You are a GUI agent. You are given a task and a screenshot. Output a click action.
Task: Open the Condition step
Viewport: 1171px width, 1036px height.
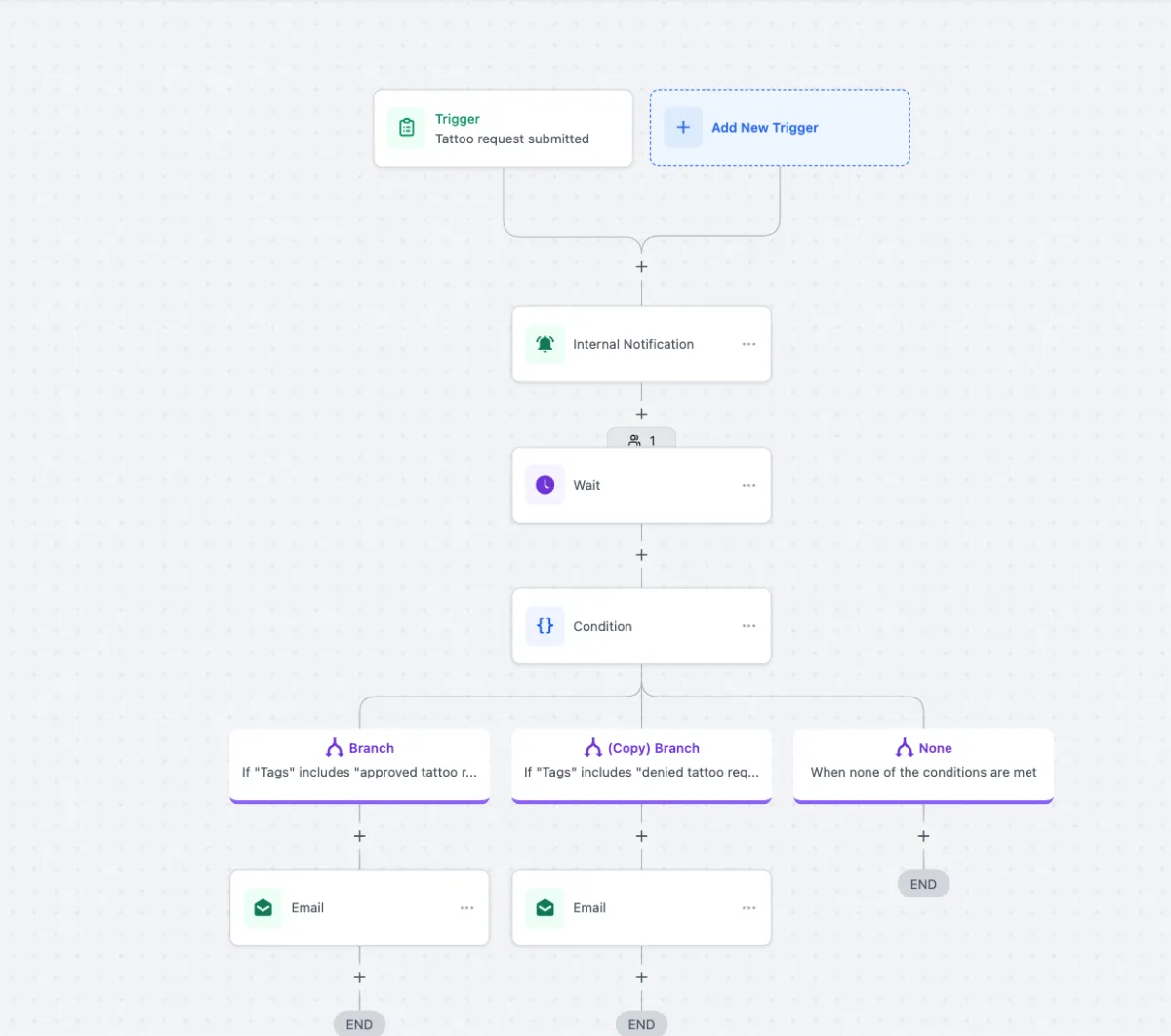641,626
